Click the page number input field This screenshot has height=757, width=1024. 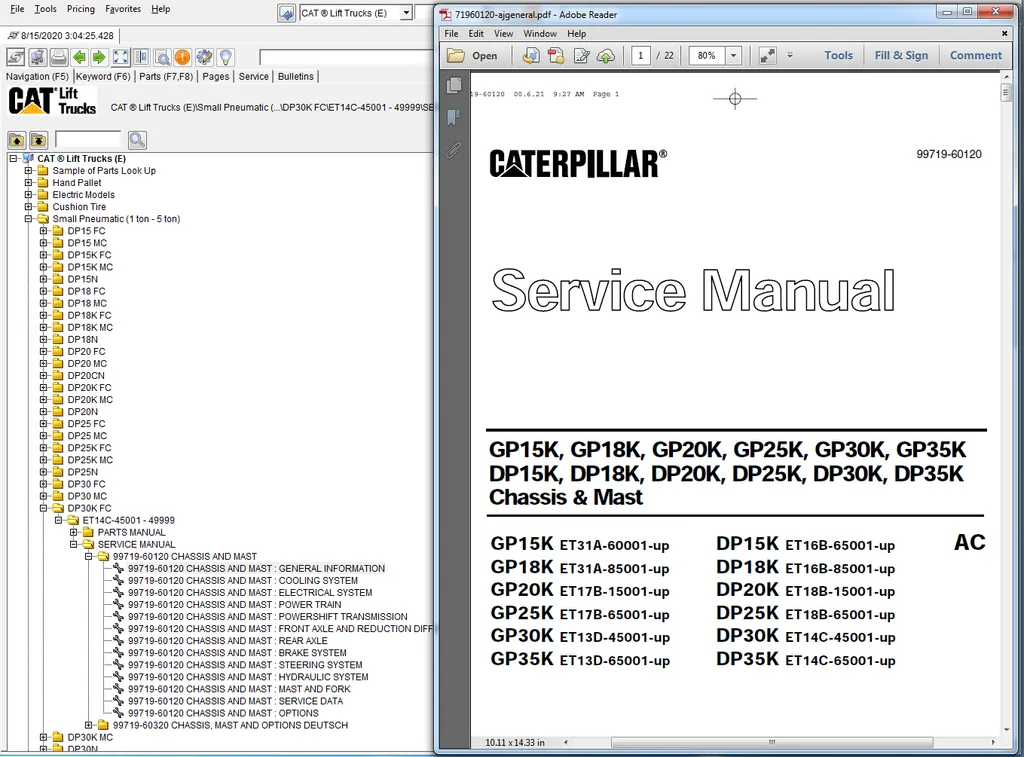point(640,56)
